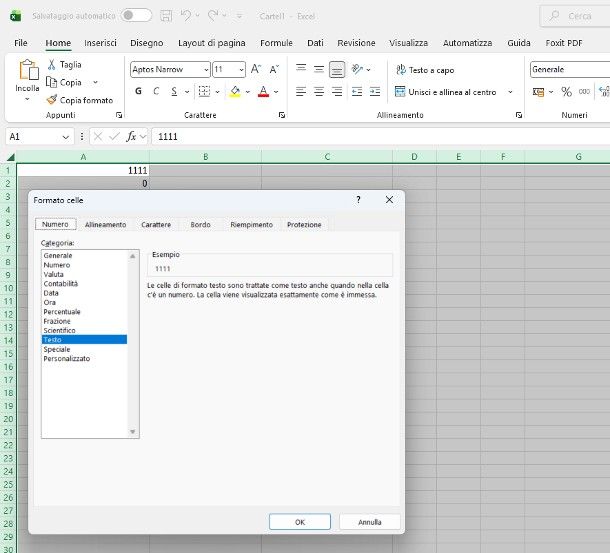Align text left
The image size is (610, 553).
(x=301, y=92)
